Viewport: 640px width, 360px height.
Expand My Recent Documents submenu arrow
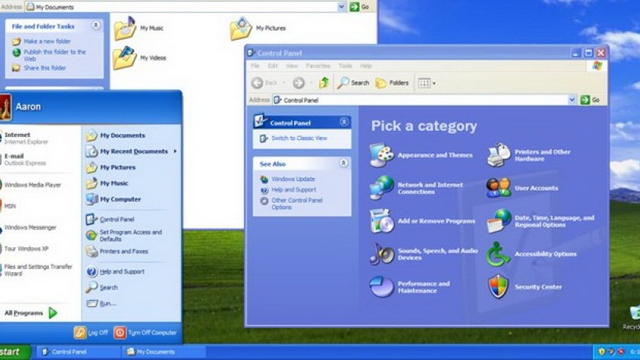[175, 151]
